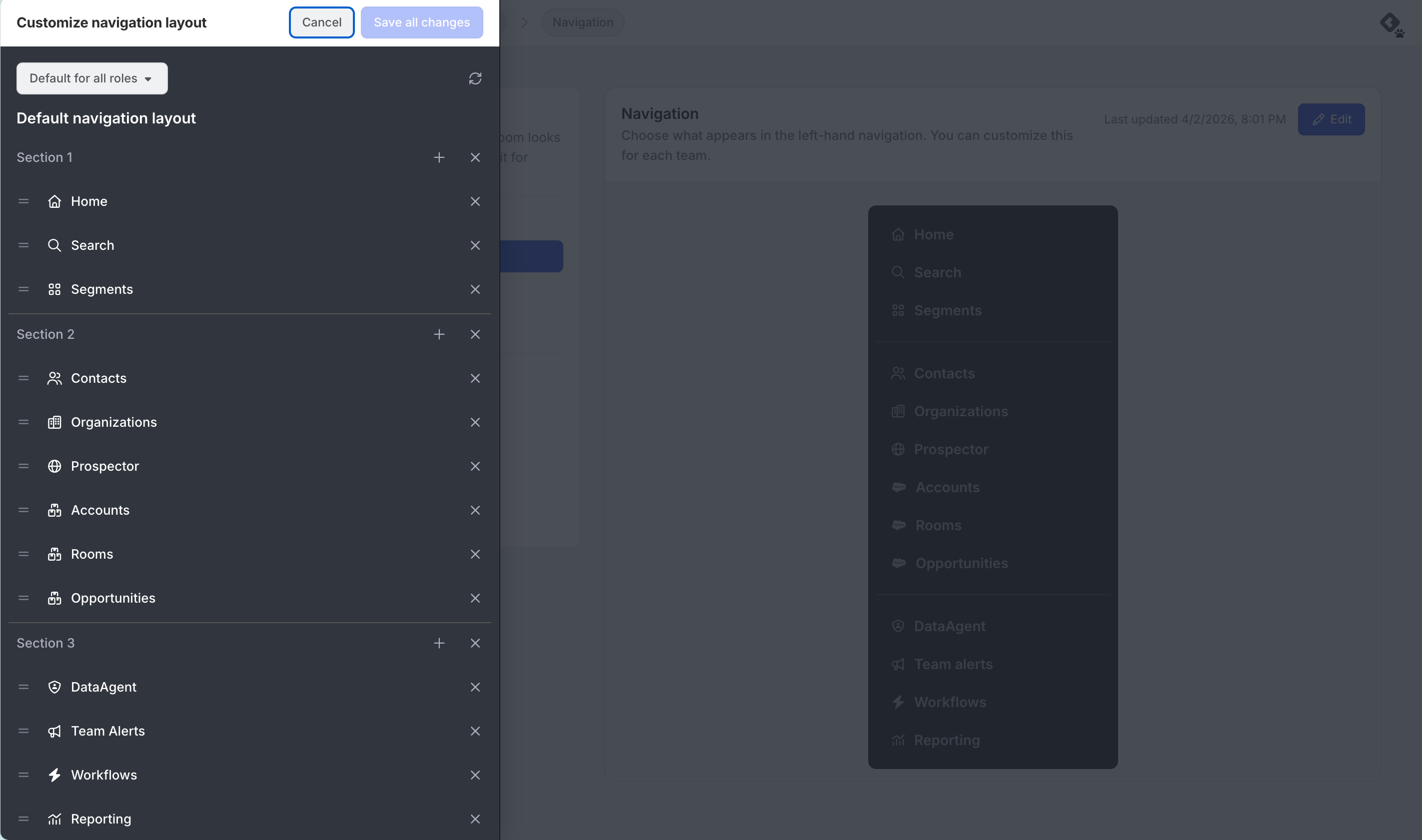Select the Reporting item in Section 3

(x=101, y=819)
